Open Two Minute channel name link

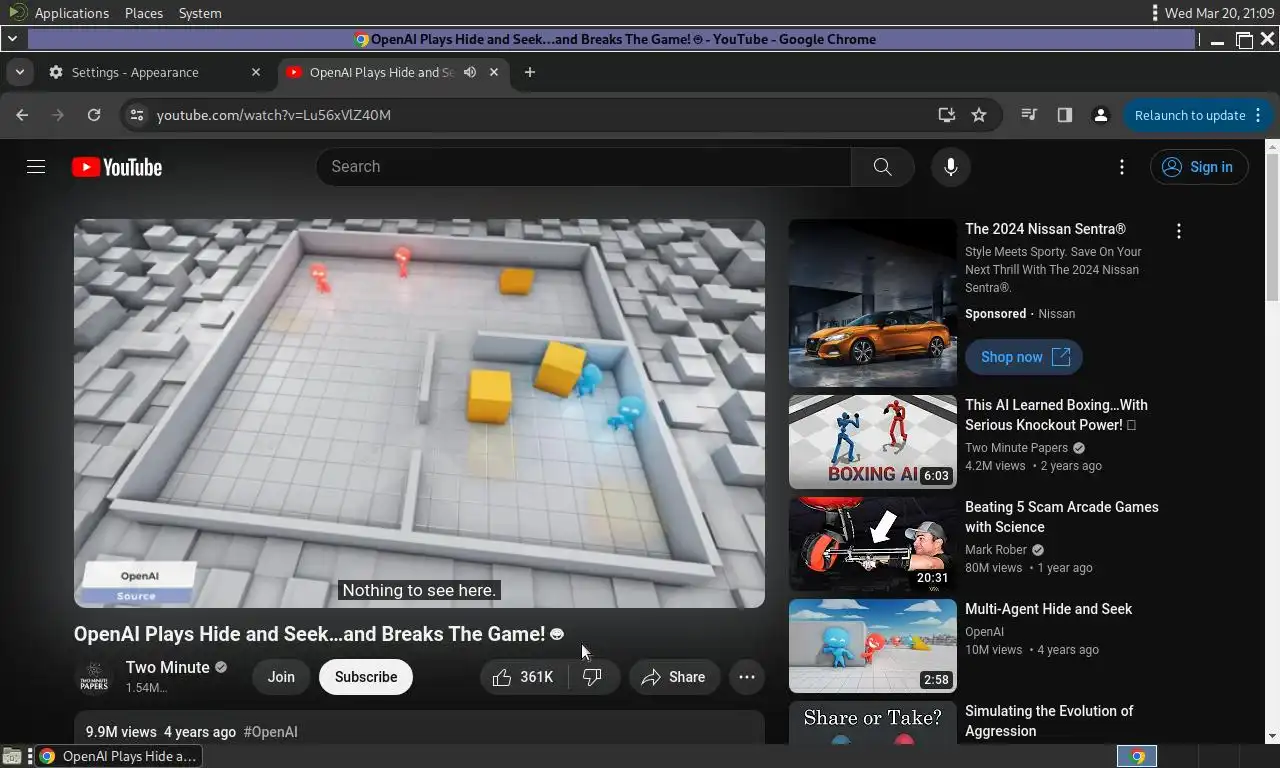tap(168, 667)
